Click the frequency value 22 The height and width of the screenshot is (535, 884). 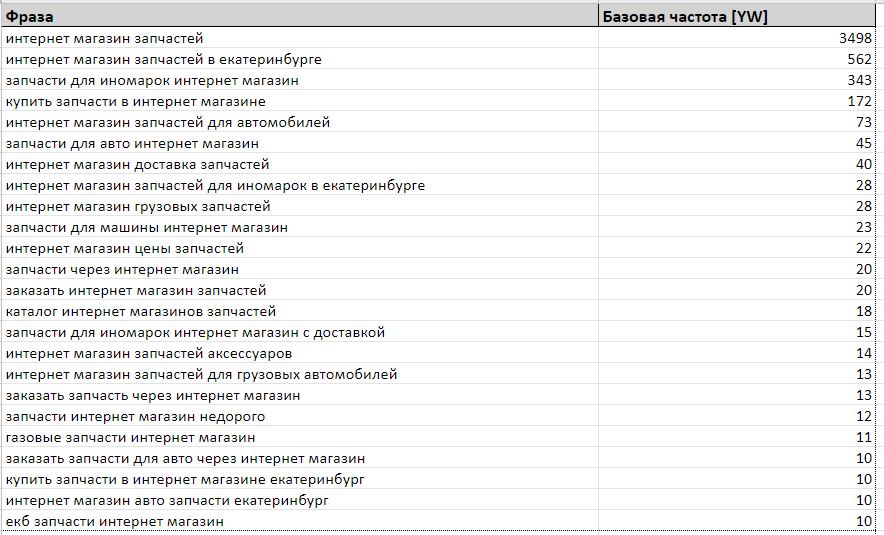[x=864, y=248]
